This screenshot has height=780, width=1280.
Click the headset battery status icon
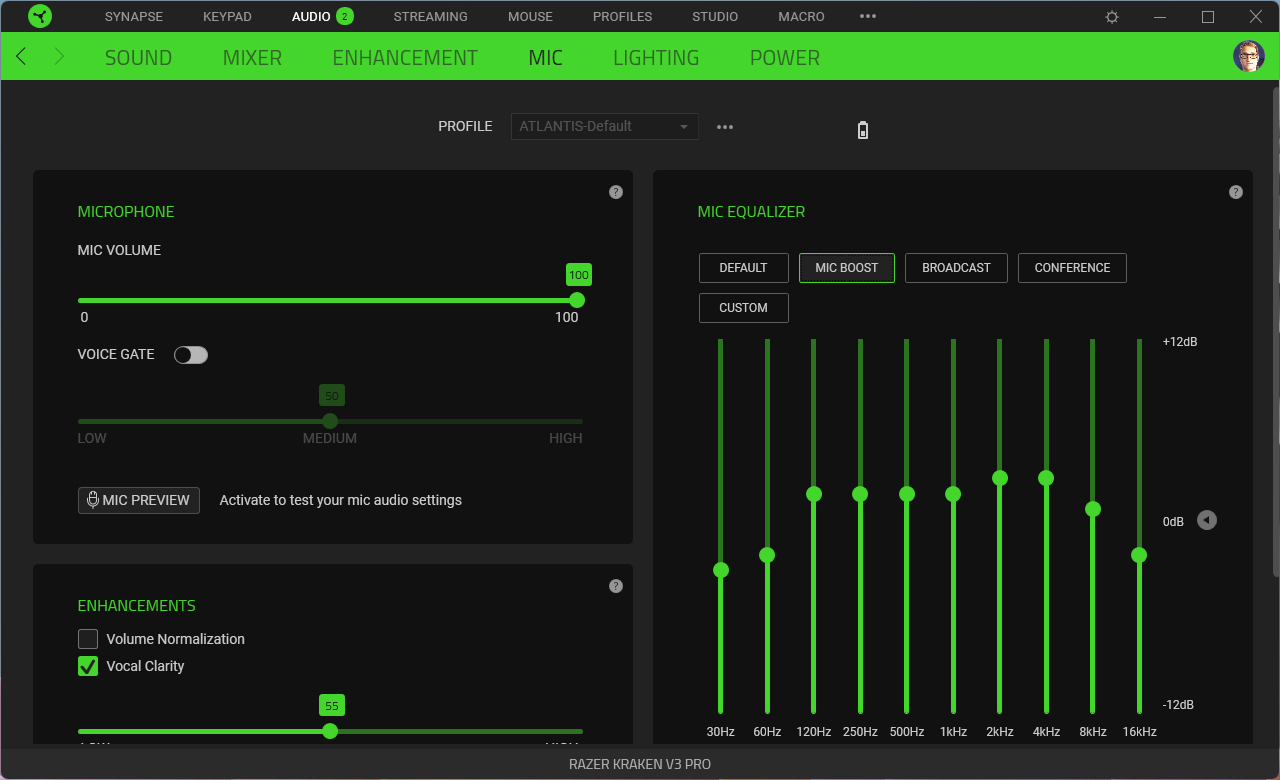863,130
